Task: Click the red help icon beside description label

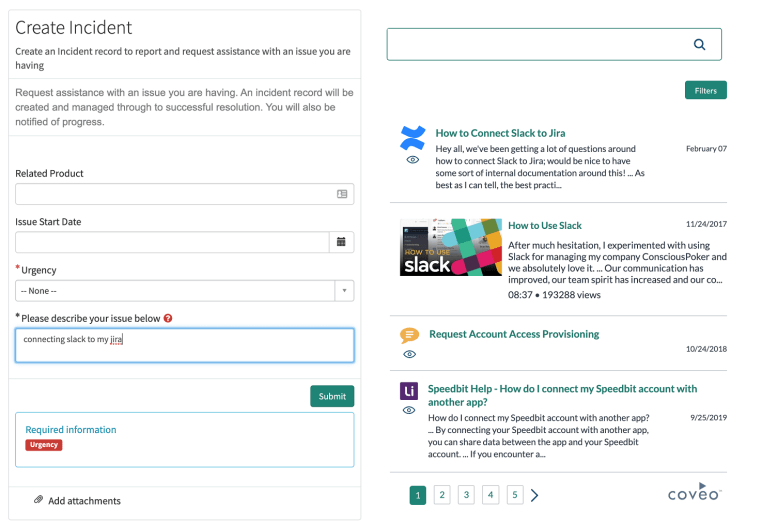Action: 168,319
